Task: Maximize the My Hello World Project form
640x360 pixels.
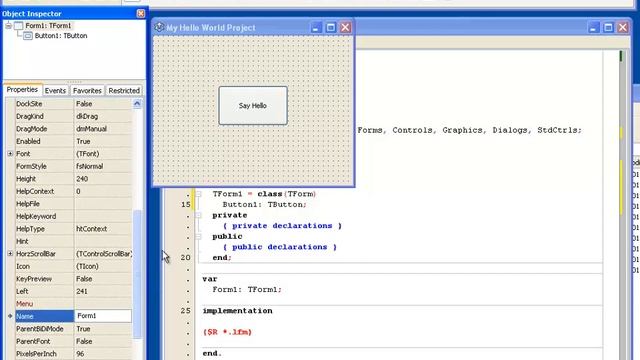Action: click(331, 27)
